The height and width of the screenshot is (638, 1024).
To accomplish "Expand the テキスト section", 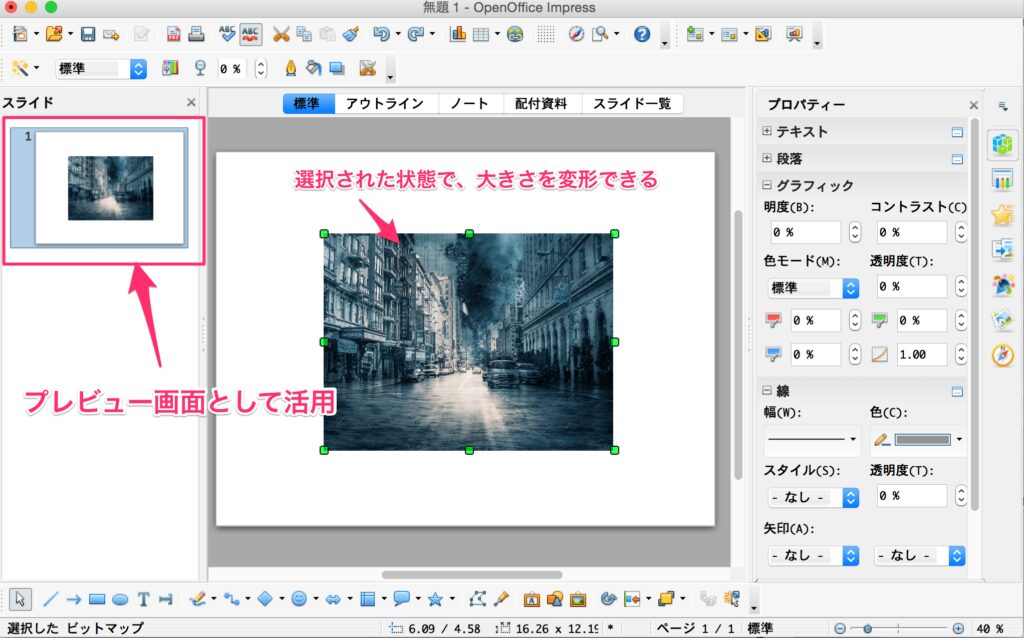I will coord(767,131).
